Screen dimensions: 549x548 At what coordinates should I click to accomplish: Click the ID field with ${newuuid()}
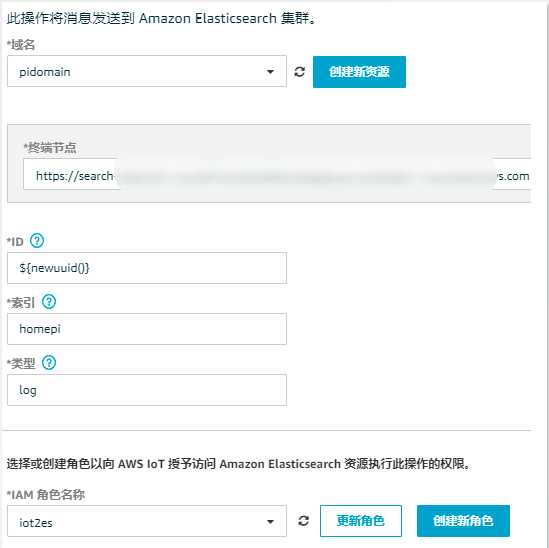pyautogui.click(x=147, y=268)
